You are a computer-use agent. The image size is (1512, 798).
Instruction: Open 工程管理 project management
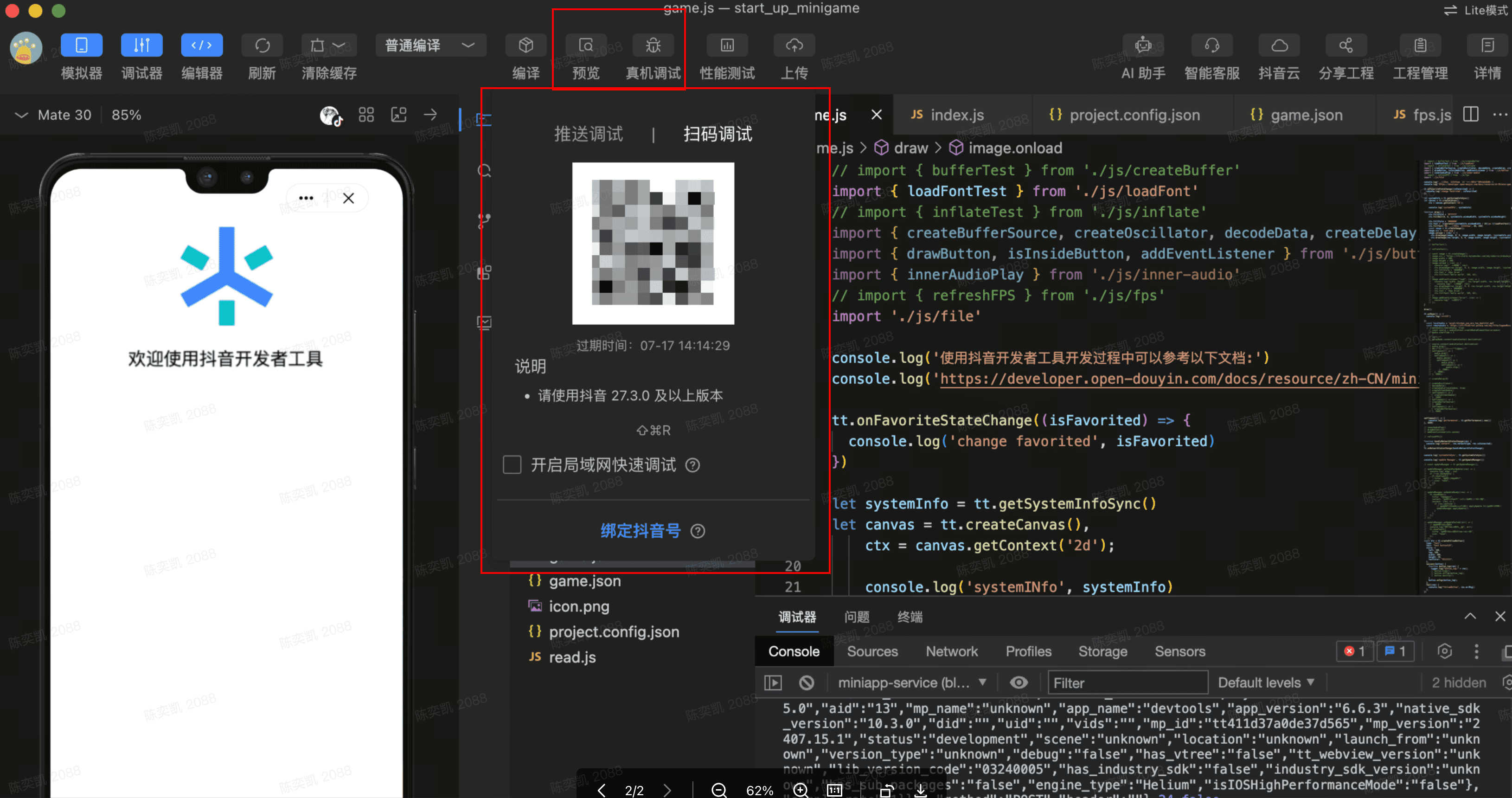[x=1420, y=46]
